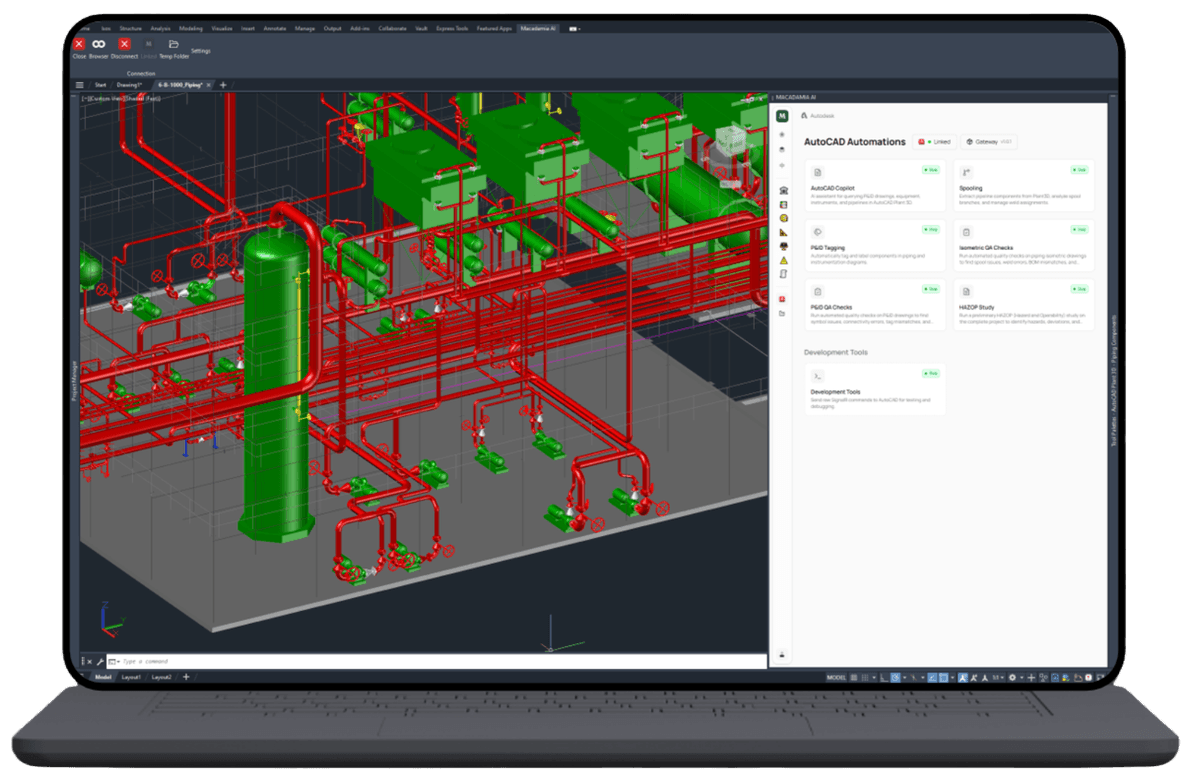This screenshot has width=1189, height=779.
Task: Open the Annotate ribbon tab
Action: (x=273, y=29)
